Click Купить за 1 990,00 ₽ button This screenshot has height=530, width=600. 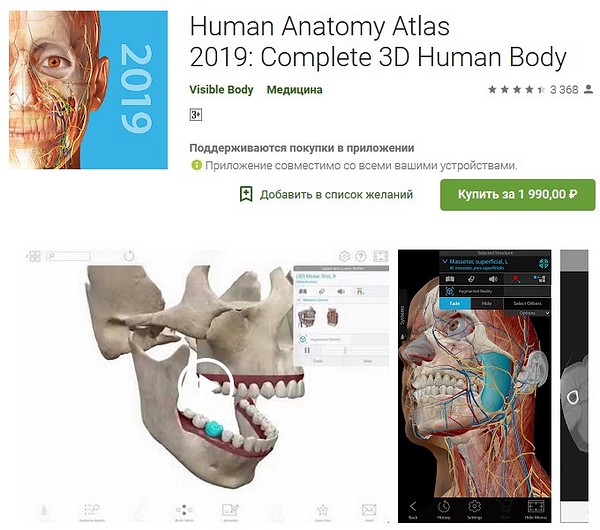(x=518, y=195)
